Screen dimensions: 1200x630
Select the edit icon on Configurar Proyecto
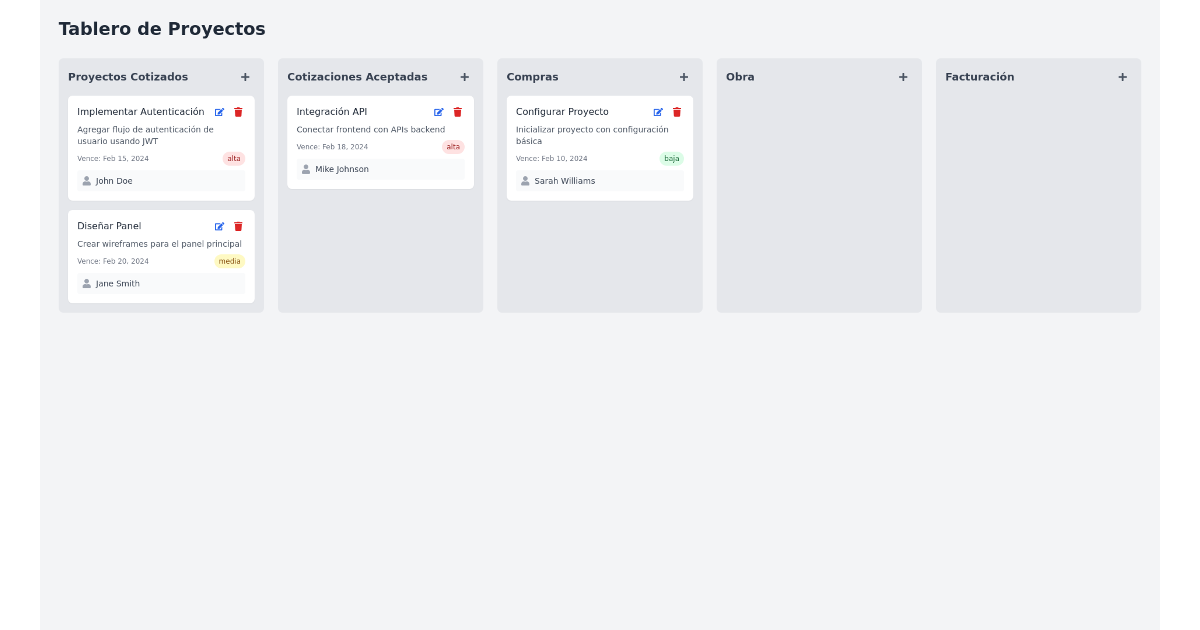pyautogui.click(x=658, y=112)
